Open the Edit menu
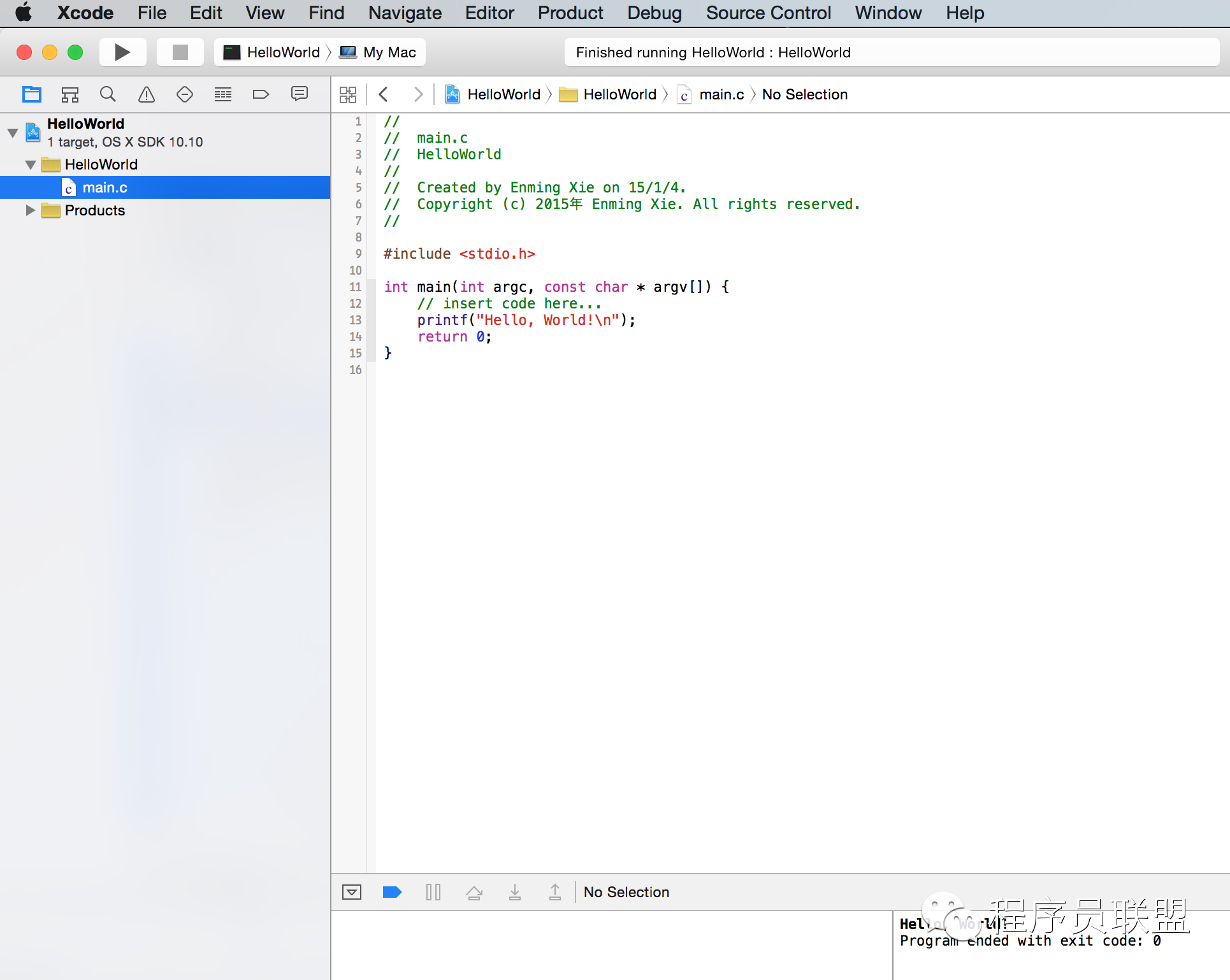The height and width of the screenshot is (980, 1230). pyautogui.click(x=206, y=13)
